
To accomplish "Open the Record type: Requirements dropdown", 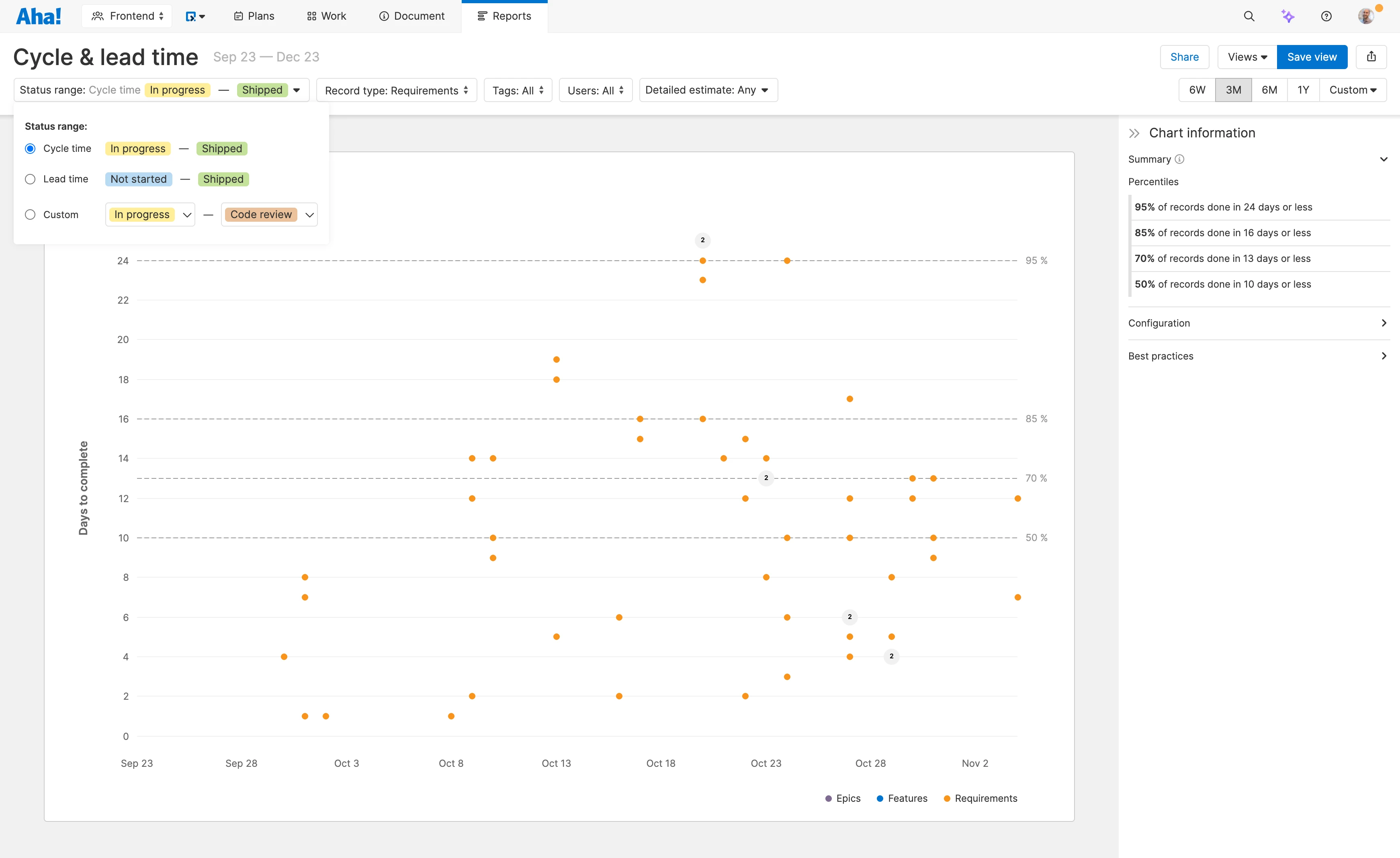I will point(396,90).
